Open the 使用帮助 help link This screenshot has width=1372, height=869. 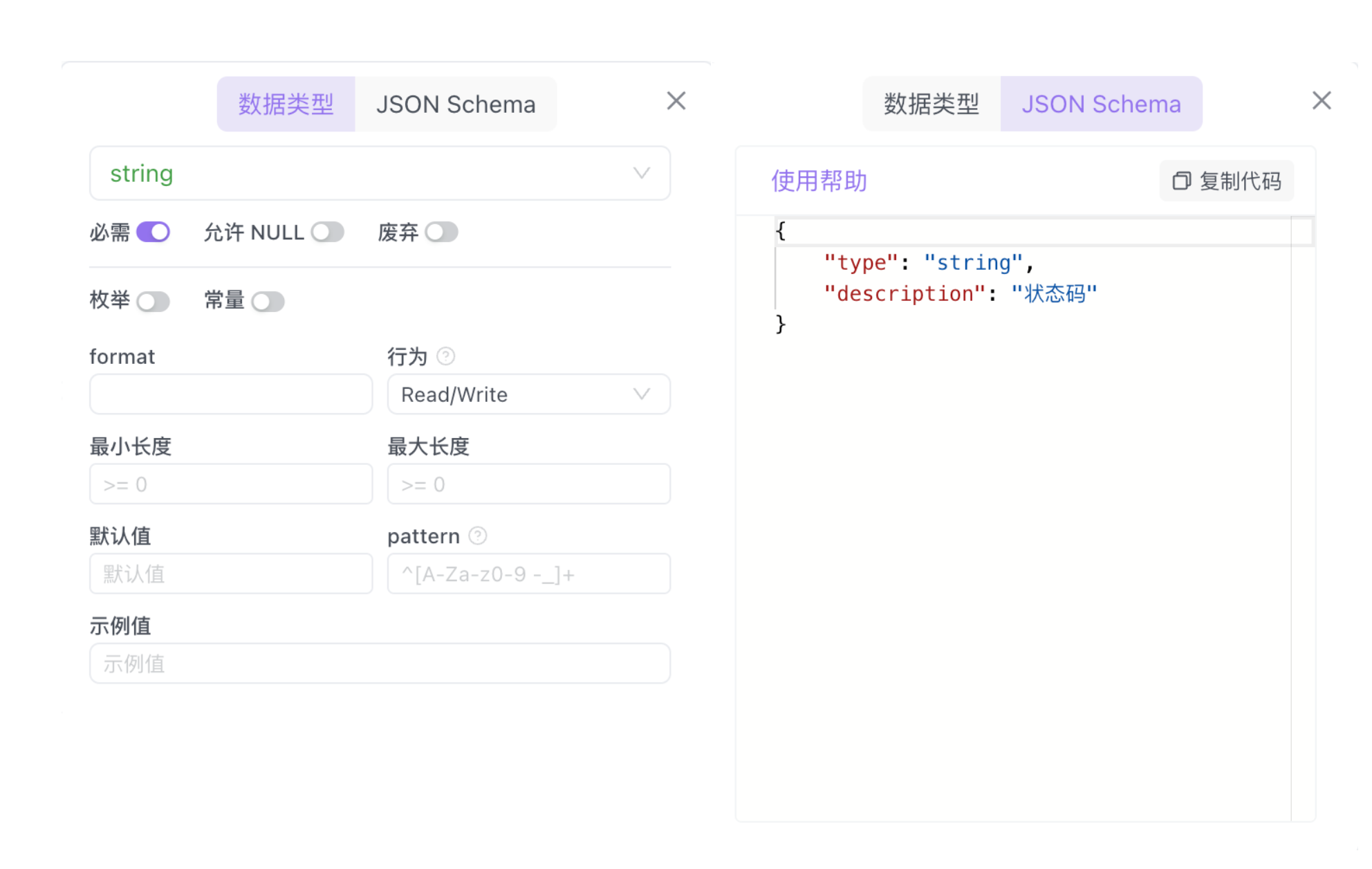coord(819,181)
